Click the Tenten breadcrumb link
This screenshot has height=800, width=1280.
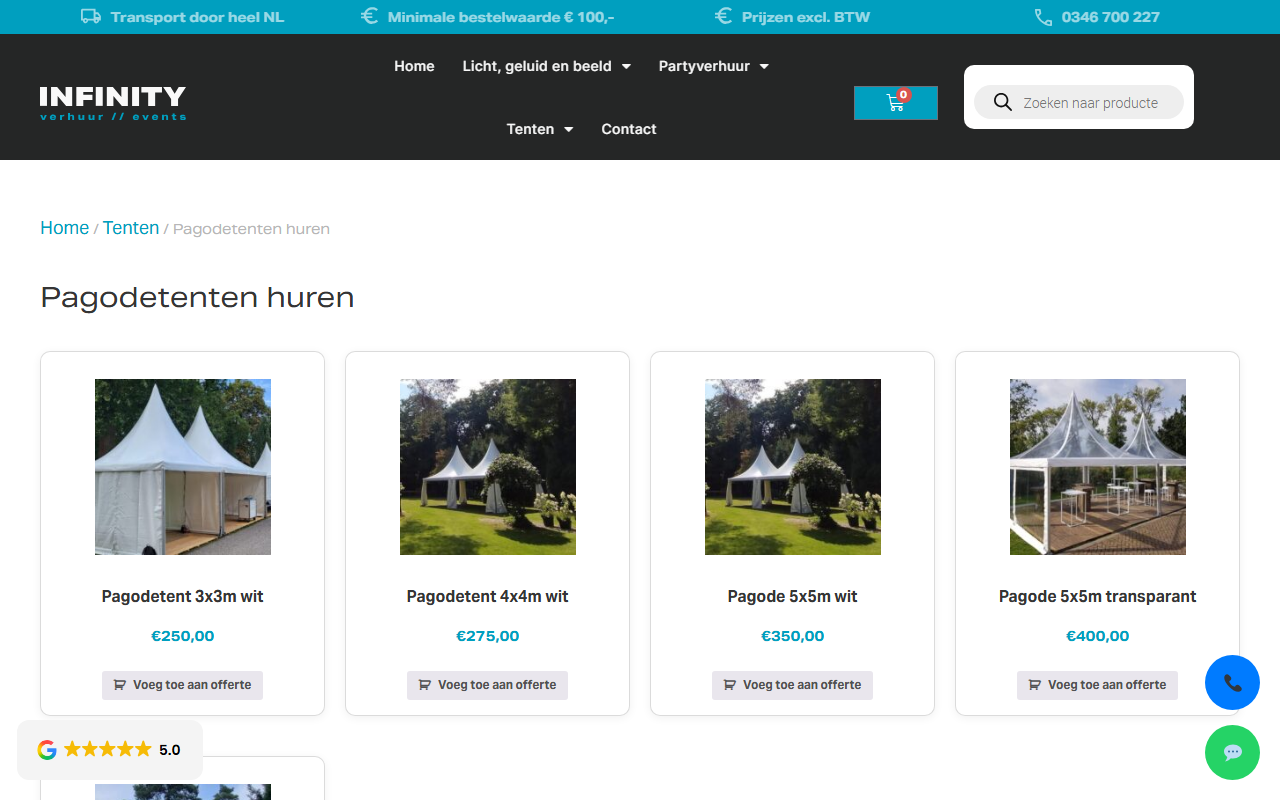[x=131, y=228]
